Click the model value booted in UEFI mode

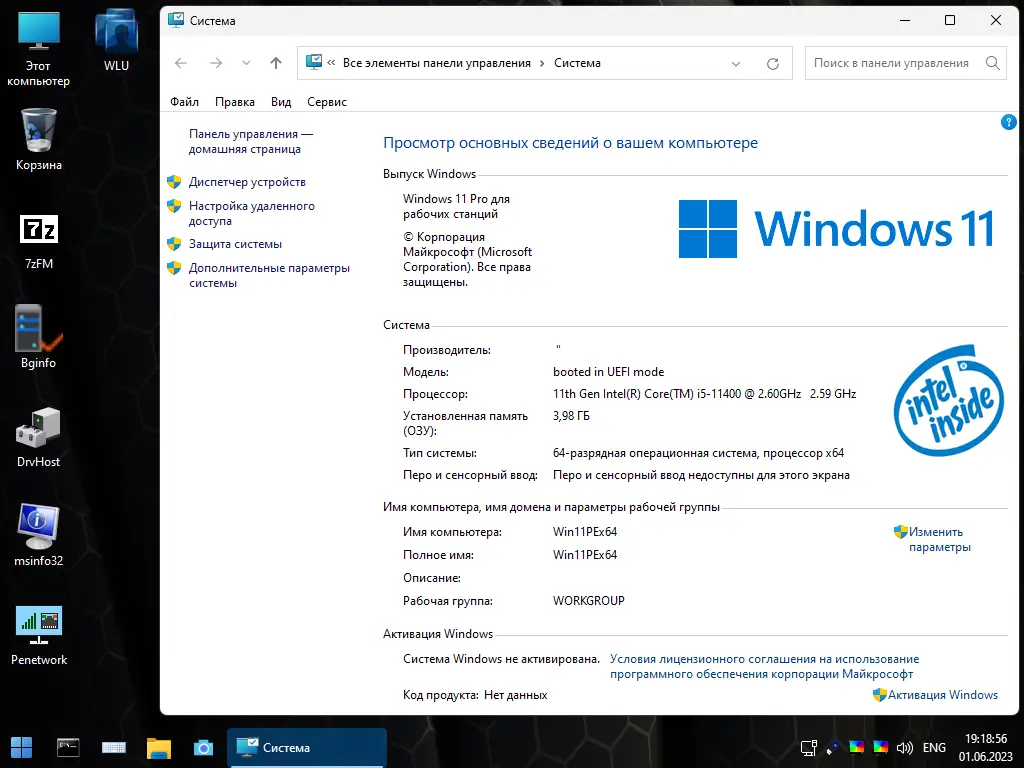(x=608, y=372)
